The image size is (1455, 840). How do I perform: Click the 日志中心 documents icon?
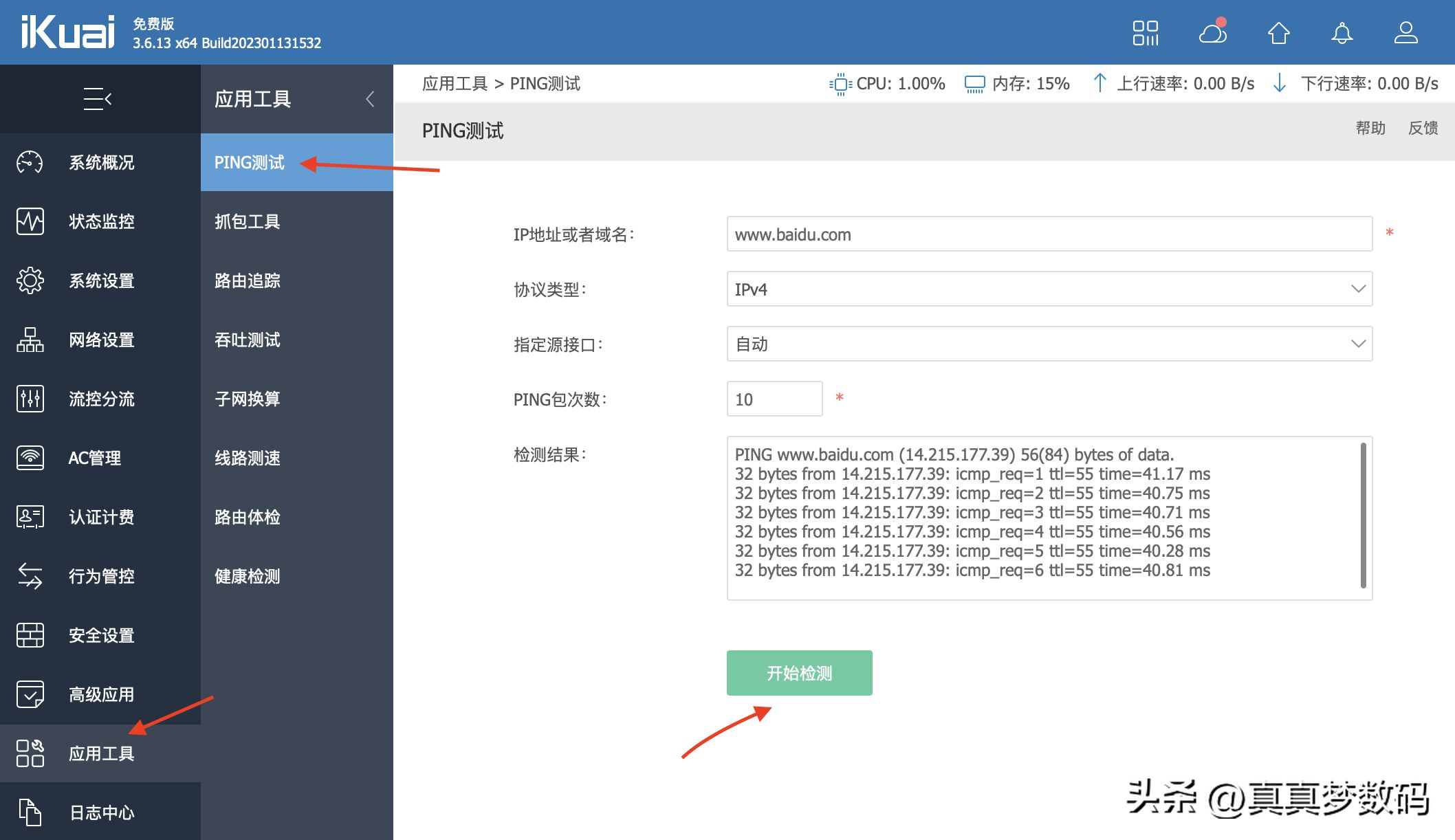tap(30, 813)
